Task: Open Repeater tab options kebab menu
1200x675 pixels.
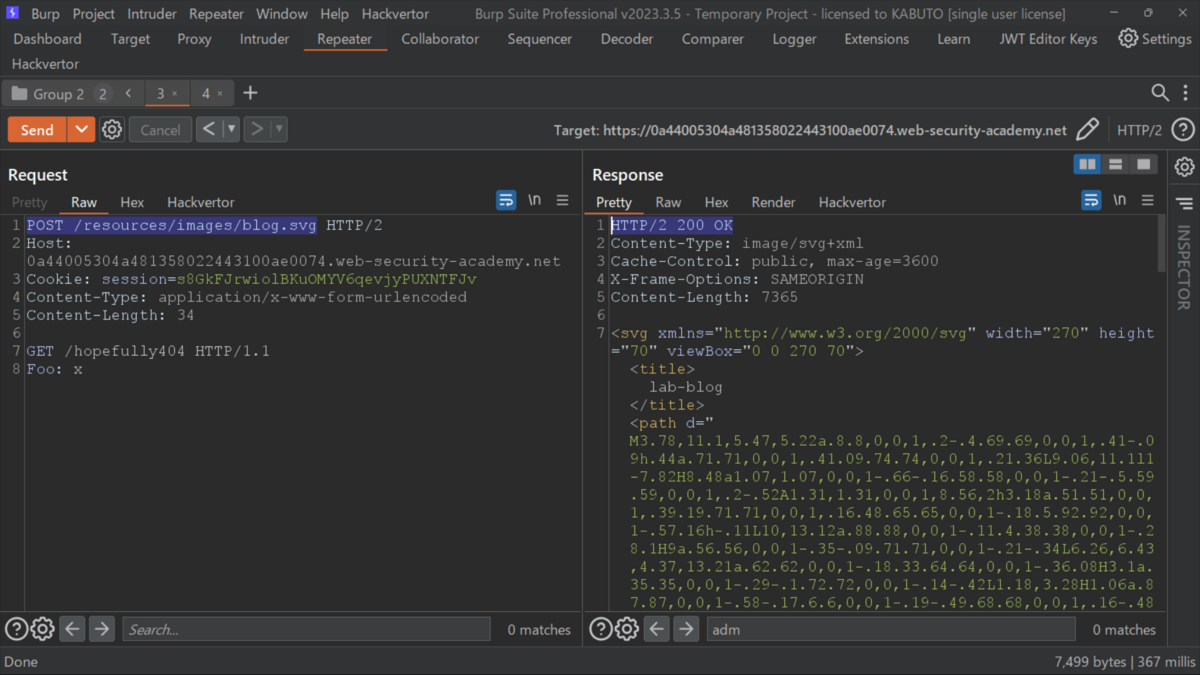Action: tap(1186, 92)
